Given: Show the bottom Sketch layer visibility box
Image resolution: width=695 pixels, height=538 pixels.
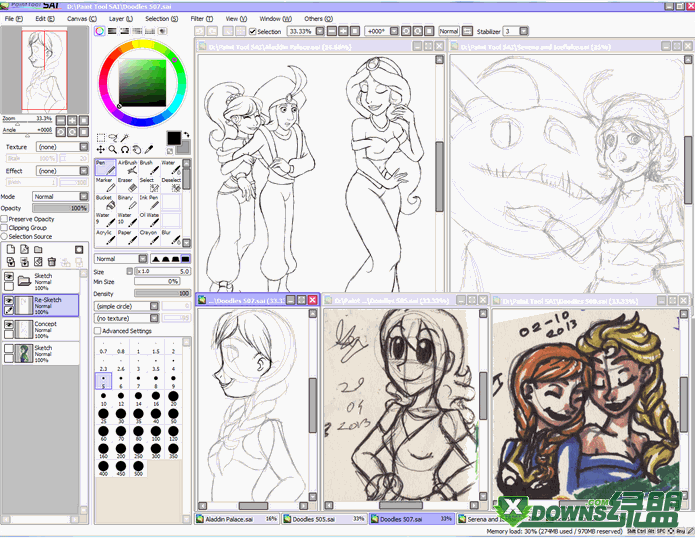Looking at the screenshot, I should click(x=8, y=348).
